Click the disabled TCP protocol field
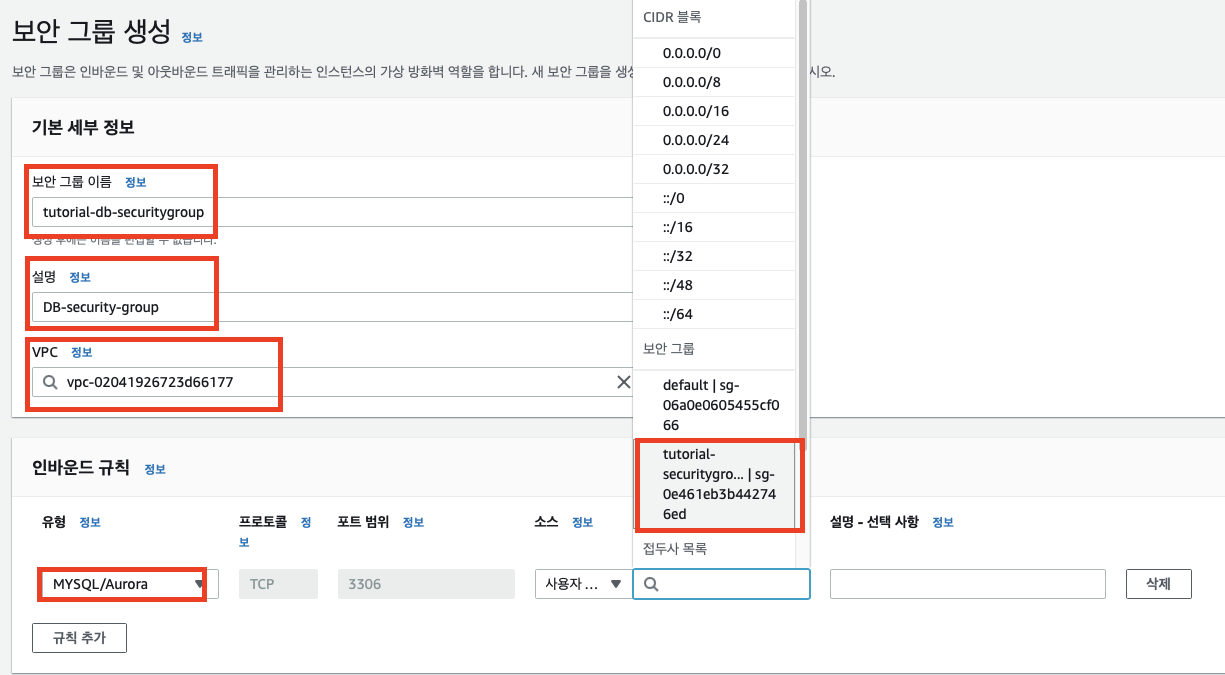Image resolution: width=1225 pixels, height=675 pixels. (x=278, y=584)
